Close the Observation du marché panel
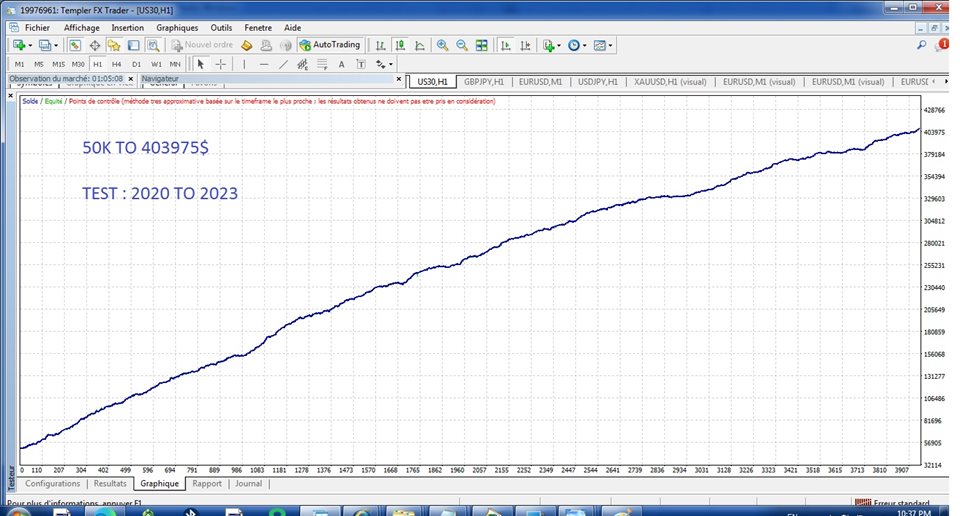This screenshot has width=960, height=516. 130,79
